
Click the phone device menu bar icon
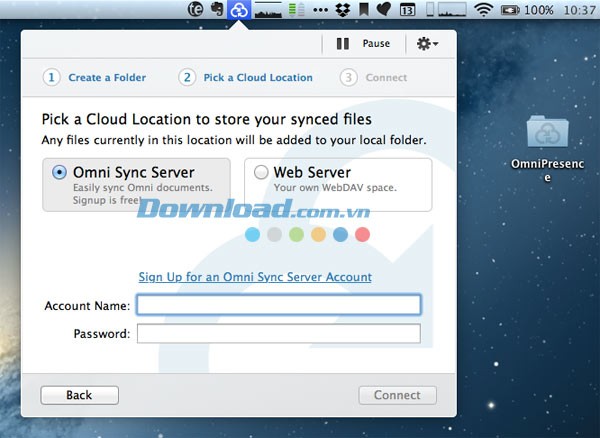430,10
